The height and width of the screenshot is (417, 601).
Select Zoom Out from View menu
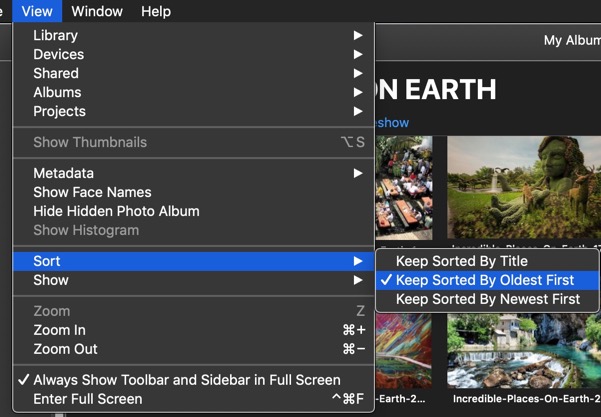(65, 349)
